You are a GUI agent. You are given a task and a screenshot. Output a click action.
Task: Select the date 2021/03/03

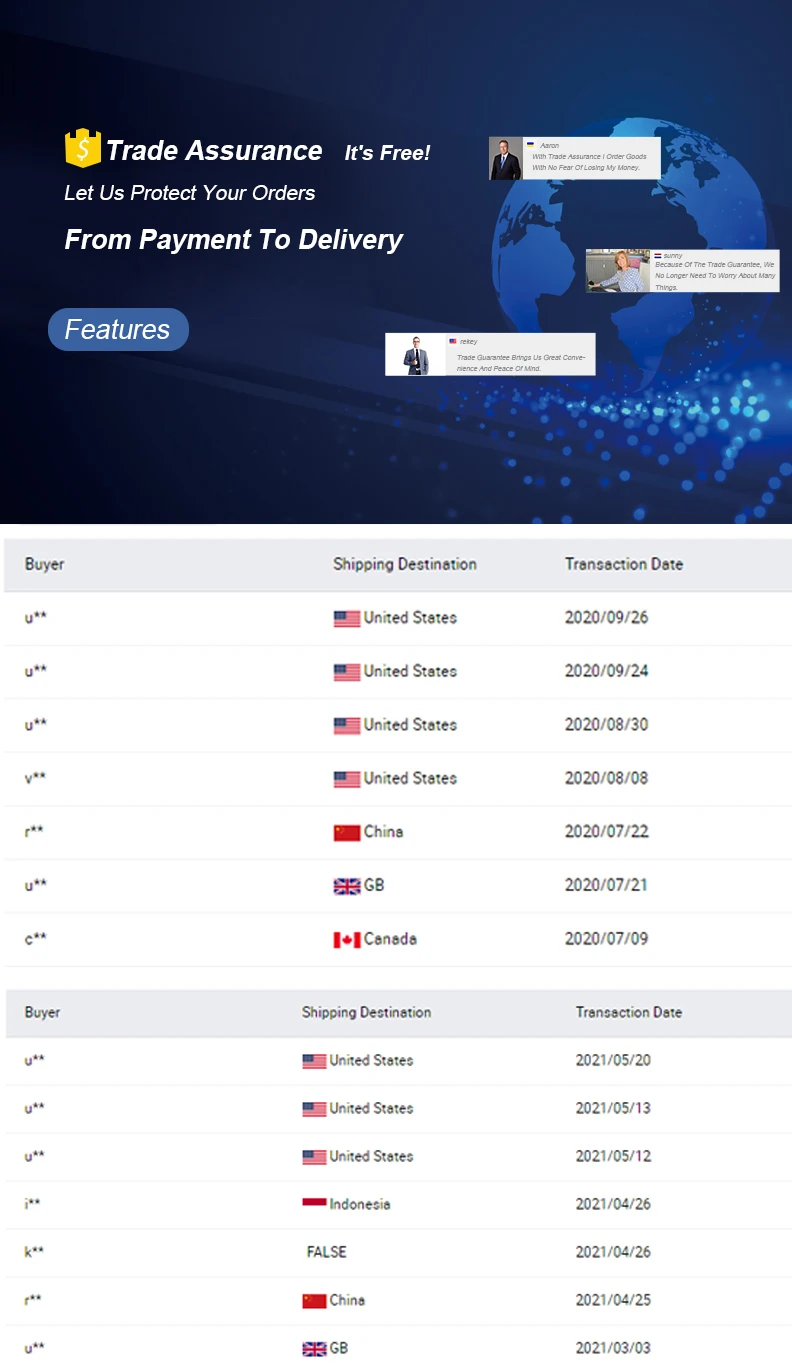(614, 1348)
